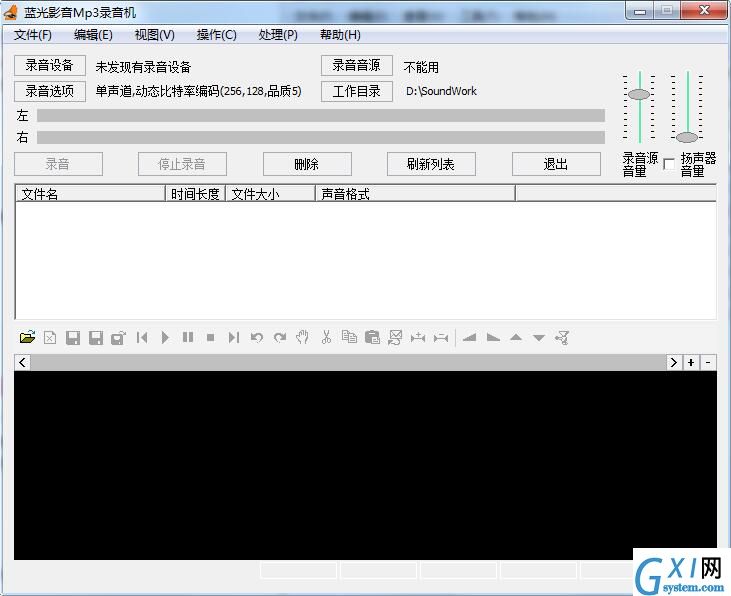
Task: Click the undo arrow icon
Action: coord(256,337)
